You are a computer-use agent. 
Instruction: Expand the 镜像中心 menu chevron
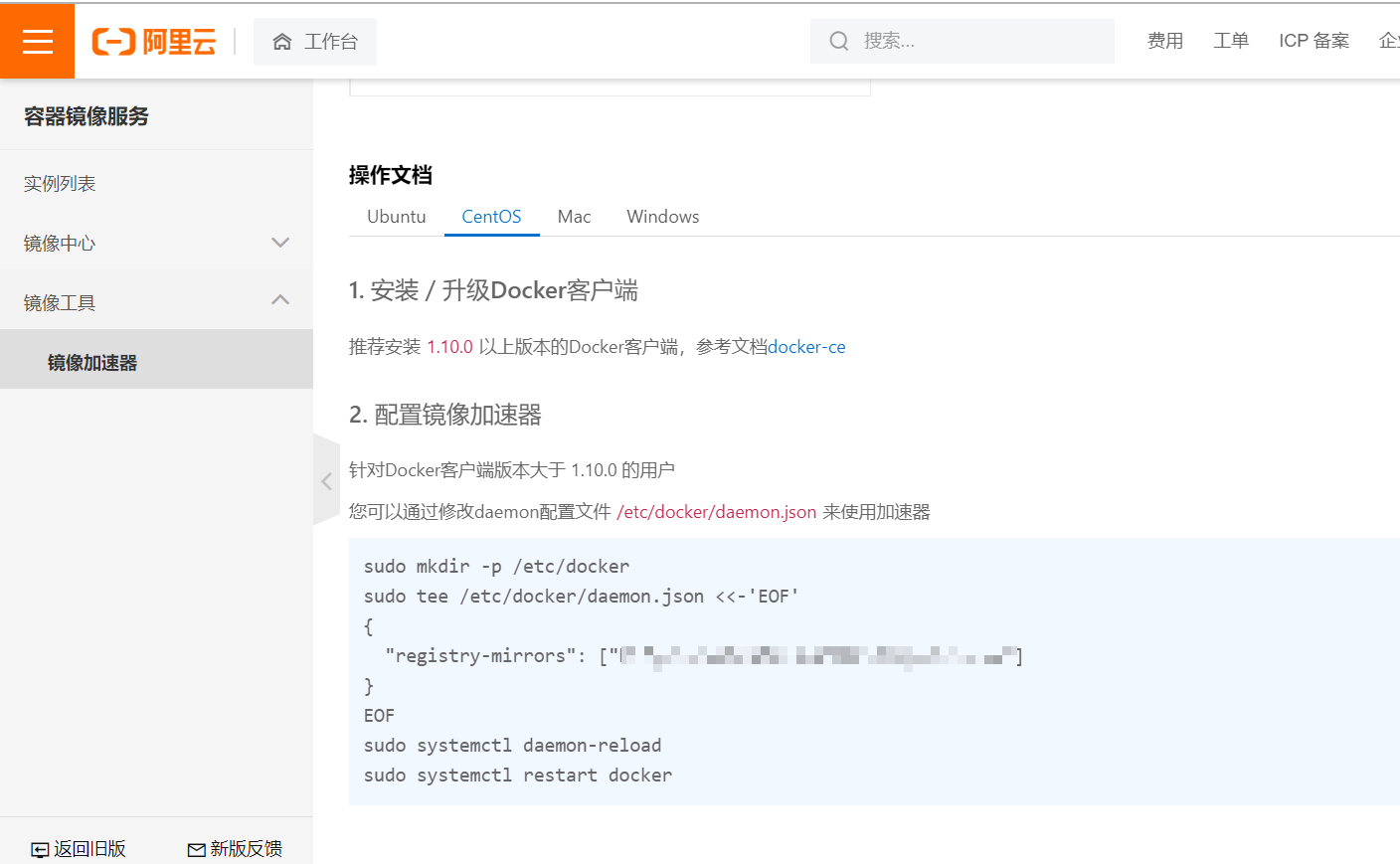click(x=280, y=243)
